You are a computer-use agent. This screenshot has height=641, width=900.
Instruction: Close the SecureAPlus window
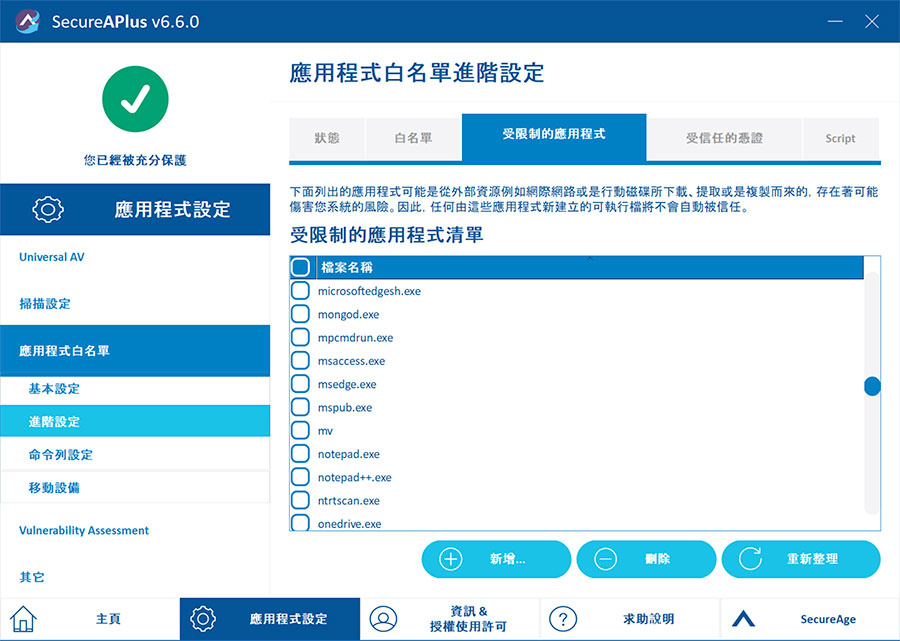point(872,21)
